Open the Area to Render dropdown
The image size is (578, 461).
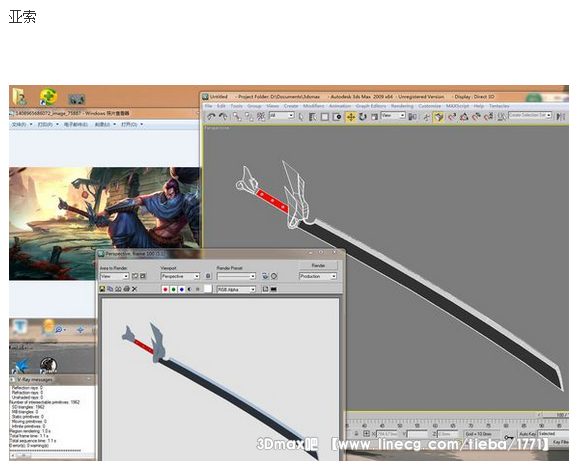click(114, 276)
